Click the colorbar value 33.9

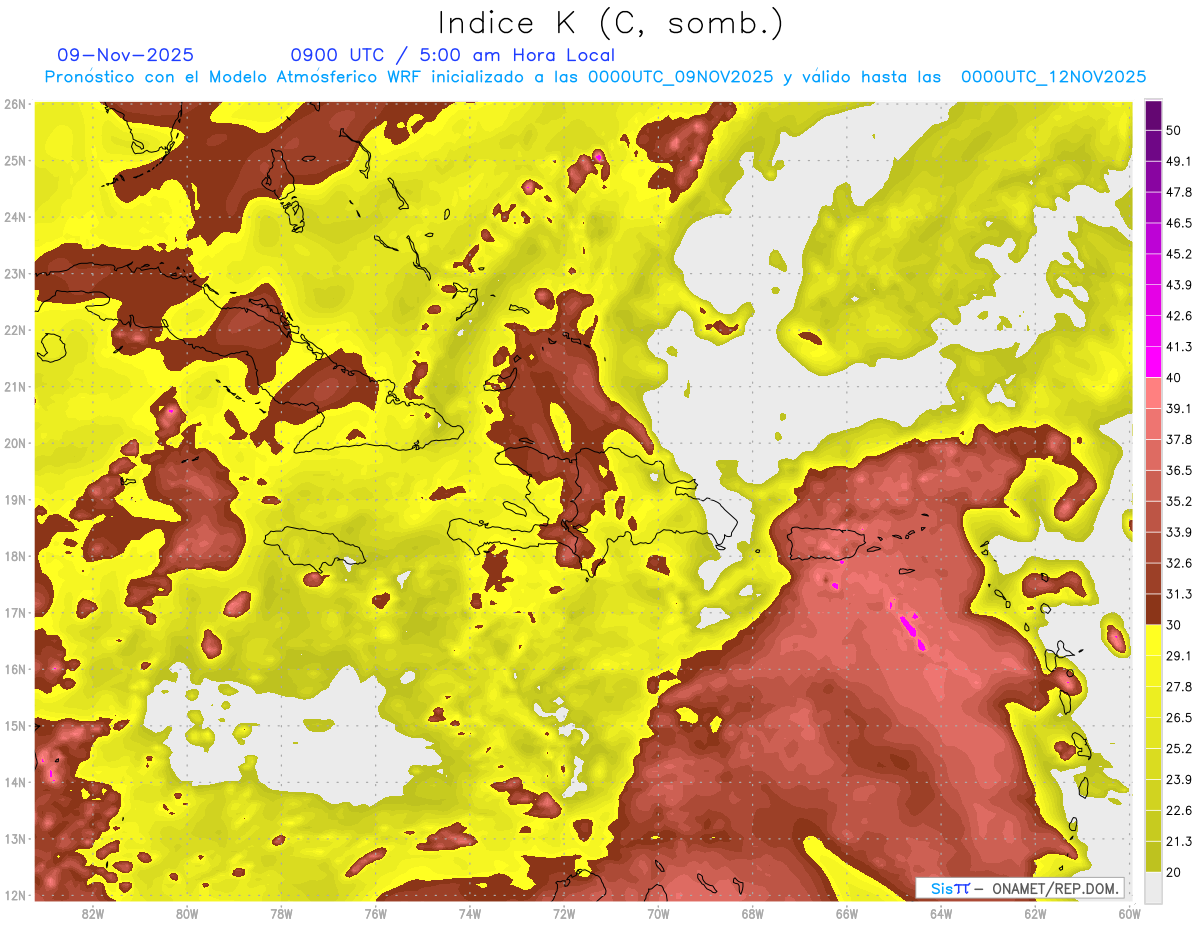click(x=1178, y=532)
